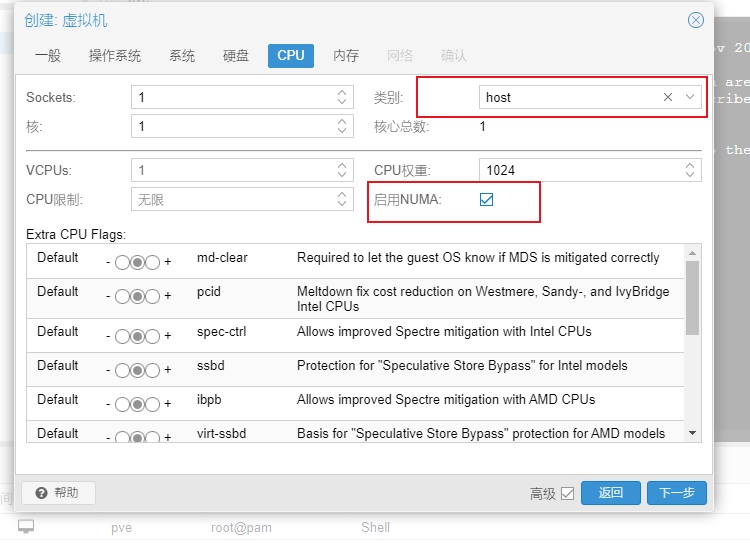Select the virt-ssbd flag name
The height and width of the screenshot is (543, 750).
(x=221, y=433)
